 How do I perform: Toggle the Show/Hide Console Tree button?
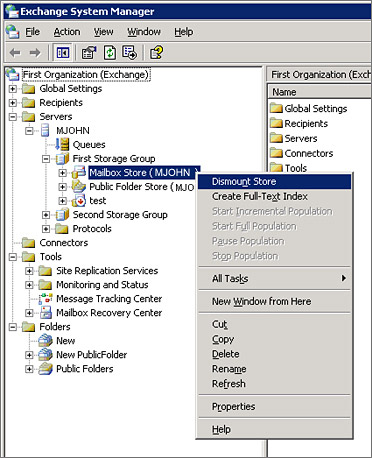coord(63,53)
